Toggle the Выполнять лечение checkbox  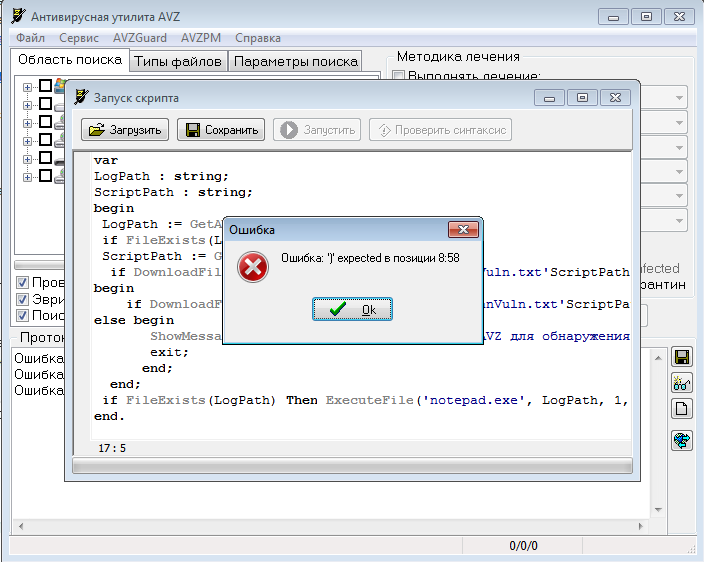click(x=399, y=77)
